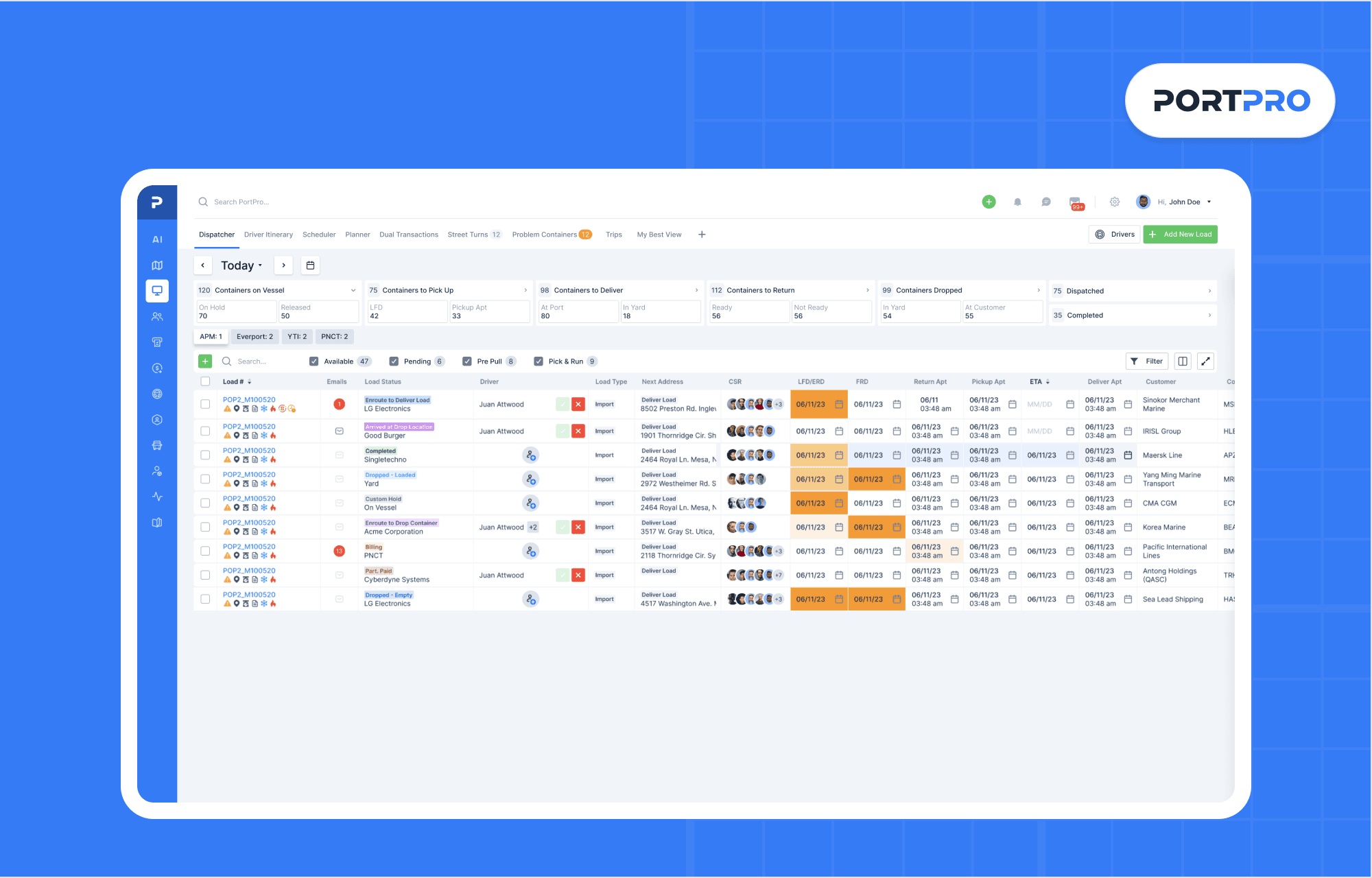
Task: Click the green plus icon in top bar
Action: pos(989,202)
